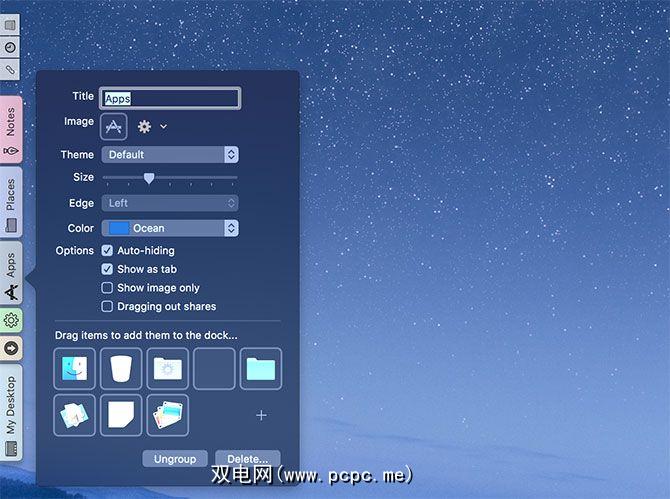Open the gear image options menu
This screenshot has width=670, height=499.
(144, 126)
